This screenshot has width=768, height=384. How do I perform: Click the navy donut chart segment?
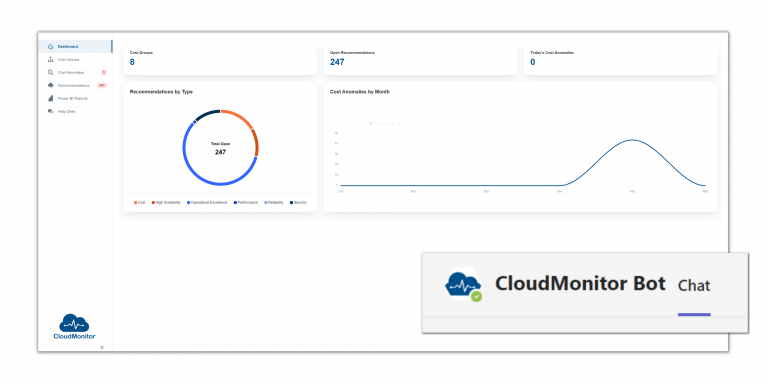(207, 114)
